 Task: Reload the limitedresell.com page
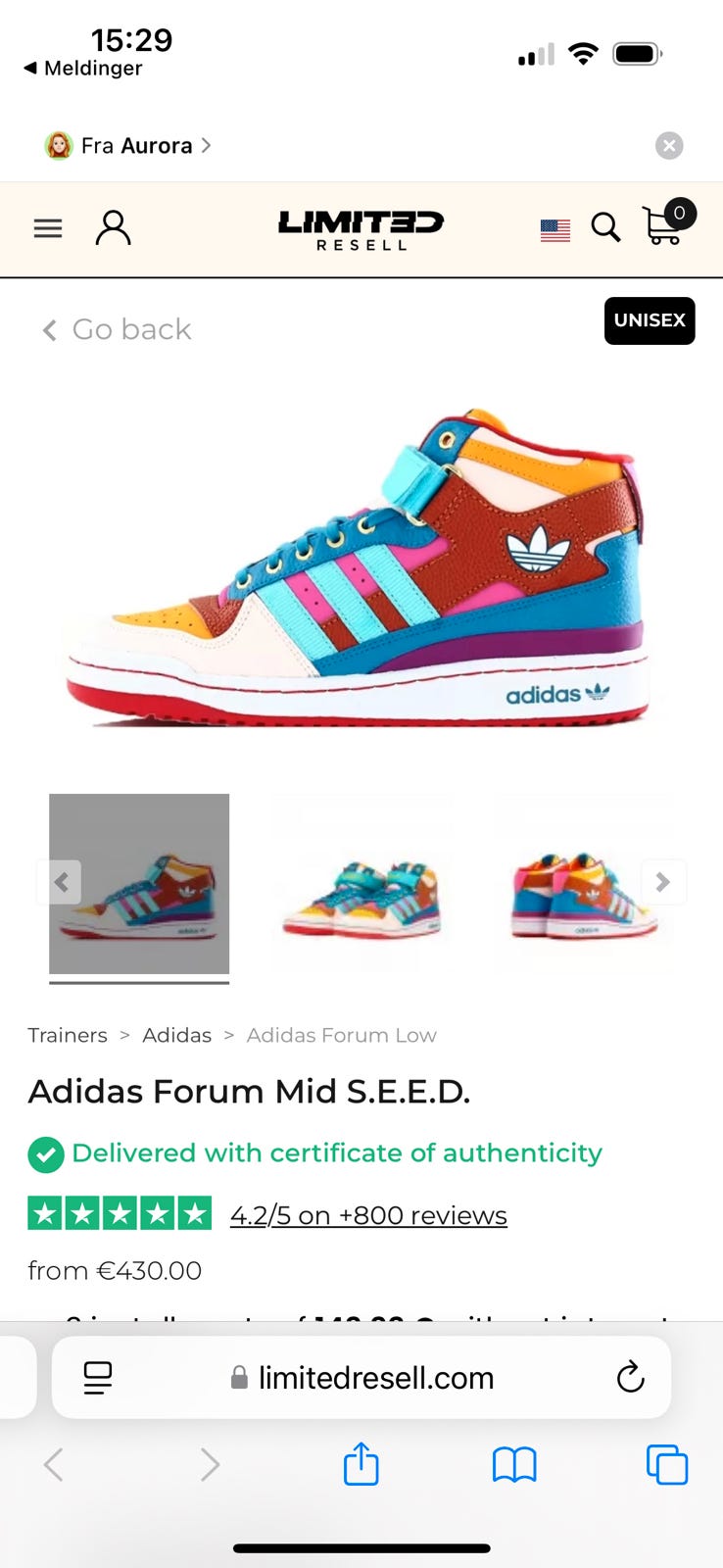click(631, 1377)
